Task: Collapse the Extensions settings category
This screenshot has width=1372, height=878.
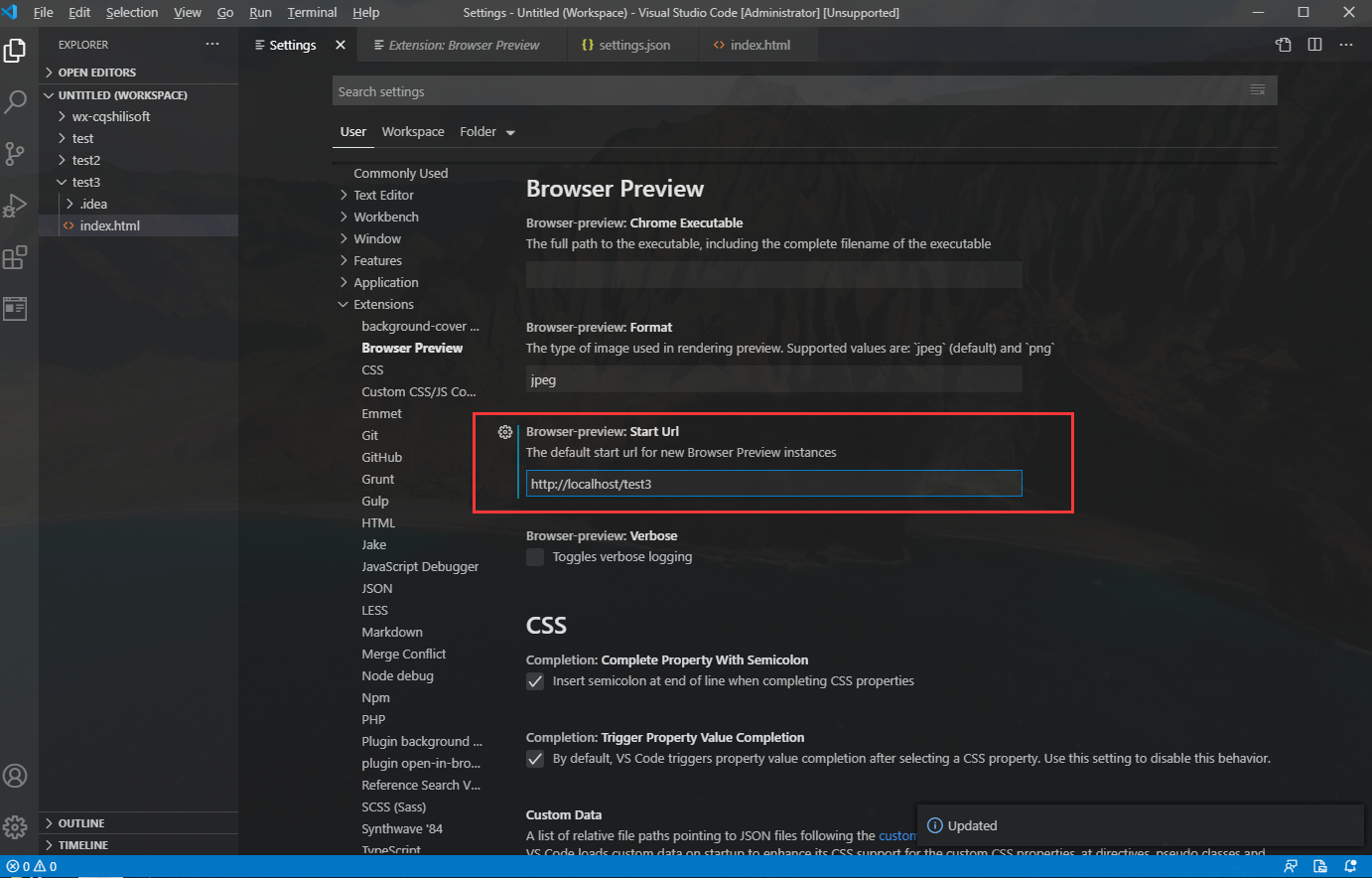Action: point(383,304)
